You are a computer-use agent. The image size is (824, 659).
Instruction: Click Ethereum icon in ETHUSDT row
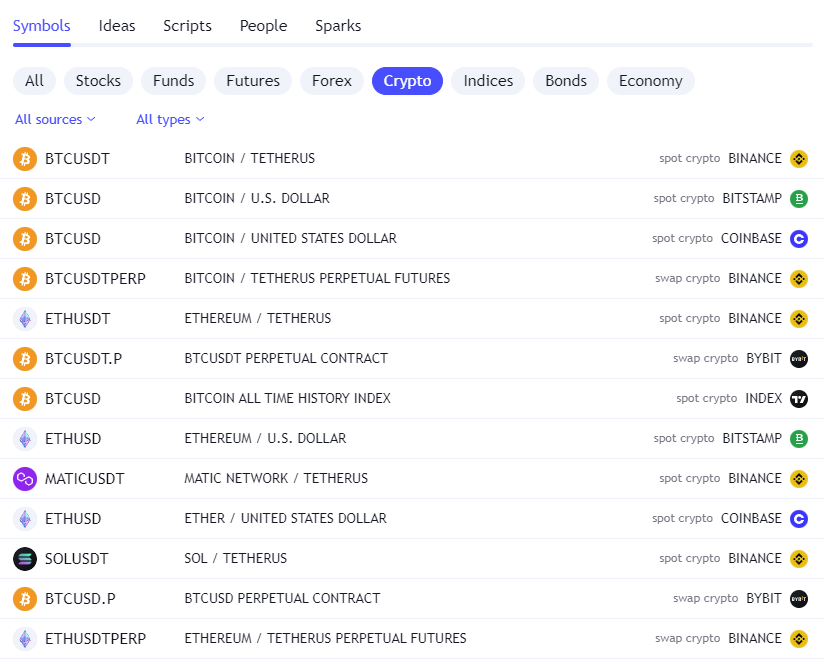point(25,318)
